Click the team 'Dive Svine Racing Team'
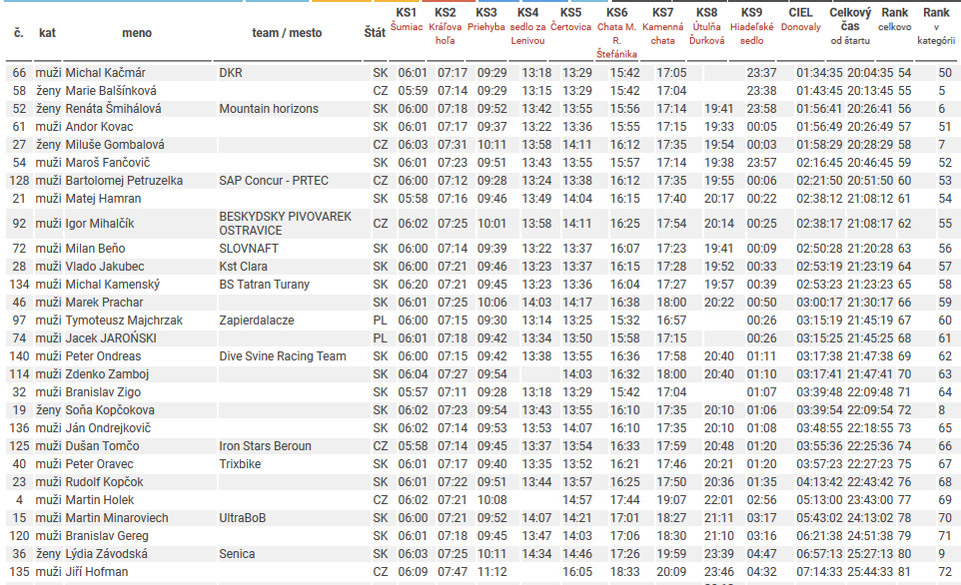The image size is (961, 585). 282,356
